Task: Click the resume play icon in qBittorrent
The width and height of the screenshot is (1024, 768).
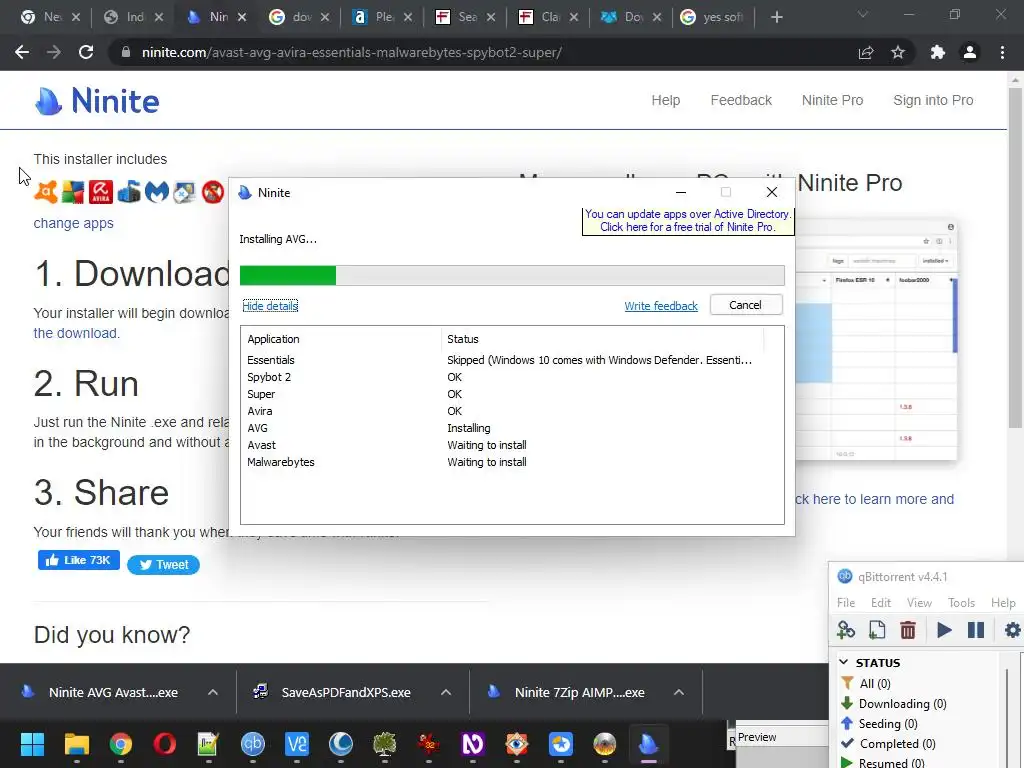Action: click(944, 630)
